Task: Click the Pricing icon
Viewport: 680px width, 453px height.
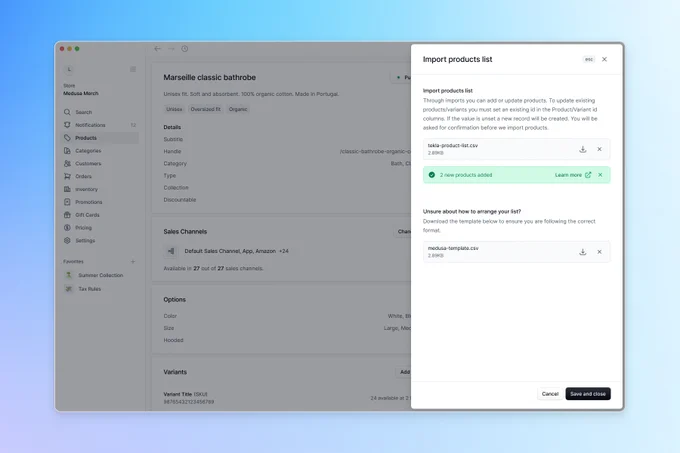Action: pos(67,228)
